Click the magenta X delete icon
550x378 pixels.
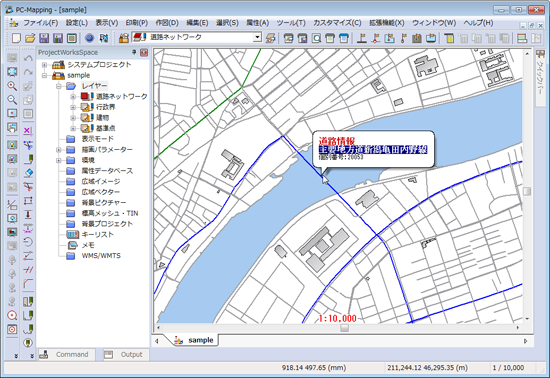[x=28, y=131]
